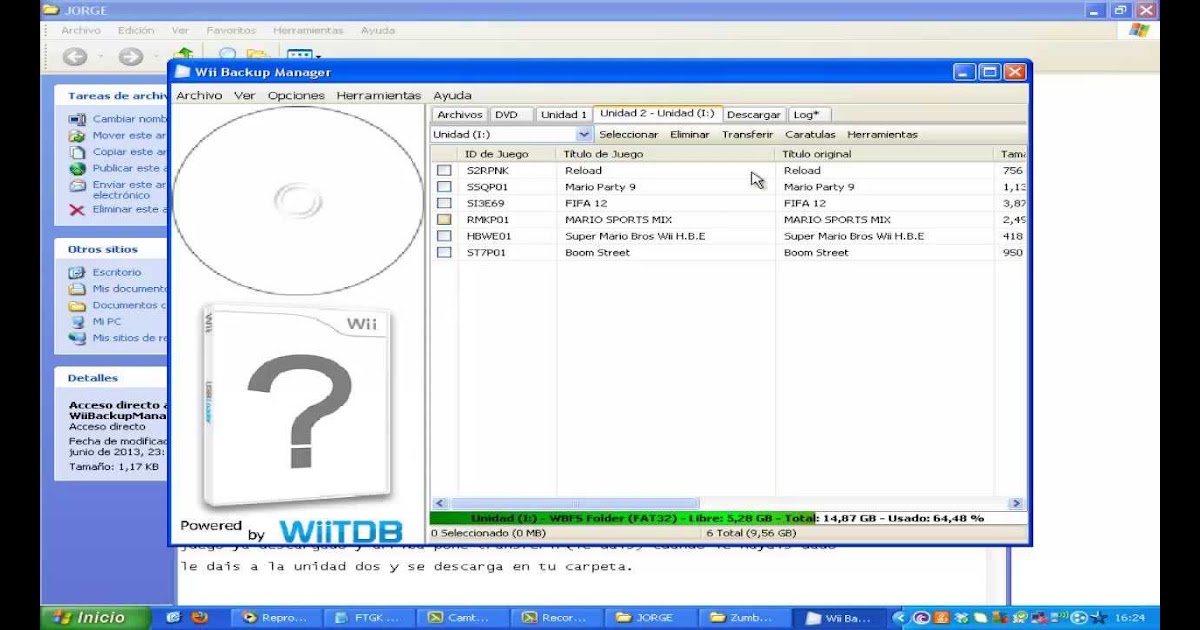This screenshot has width=1200, height=630.
Task: Open the Seleccionar dropdown menu
Action: coord(628,134)
